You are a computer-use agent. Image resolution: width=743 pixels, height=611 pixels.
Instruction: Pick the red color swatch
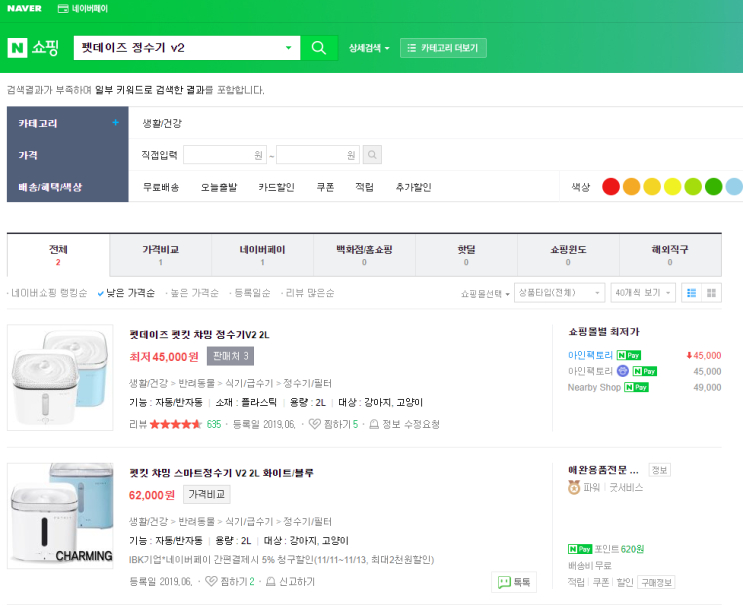[x=611, y=187]
